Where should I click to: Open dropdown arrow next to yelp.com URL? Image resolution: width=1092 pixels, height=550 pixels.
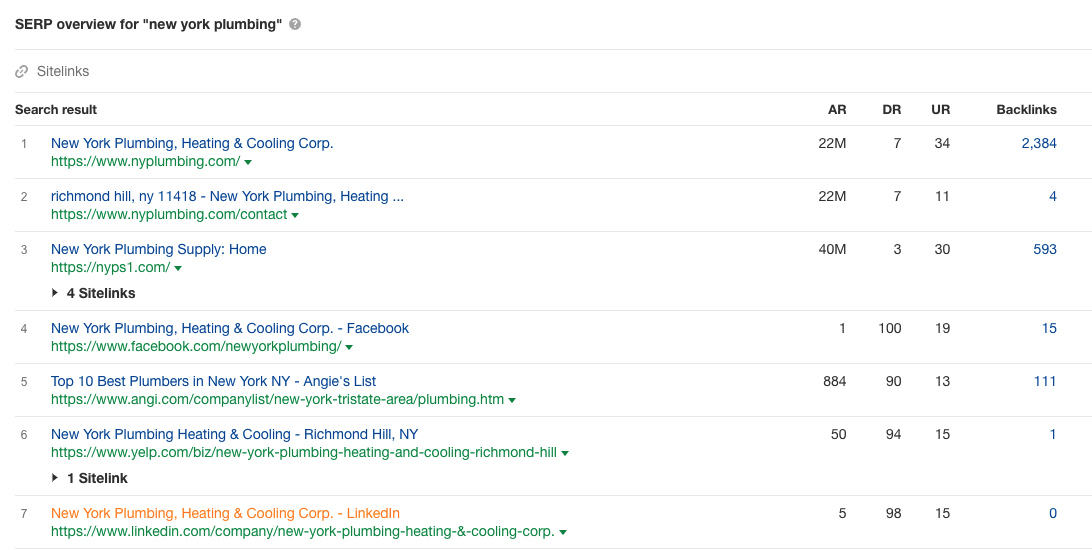coord(565,453)
